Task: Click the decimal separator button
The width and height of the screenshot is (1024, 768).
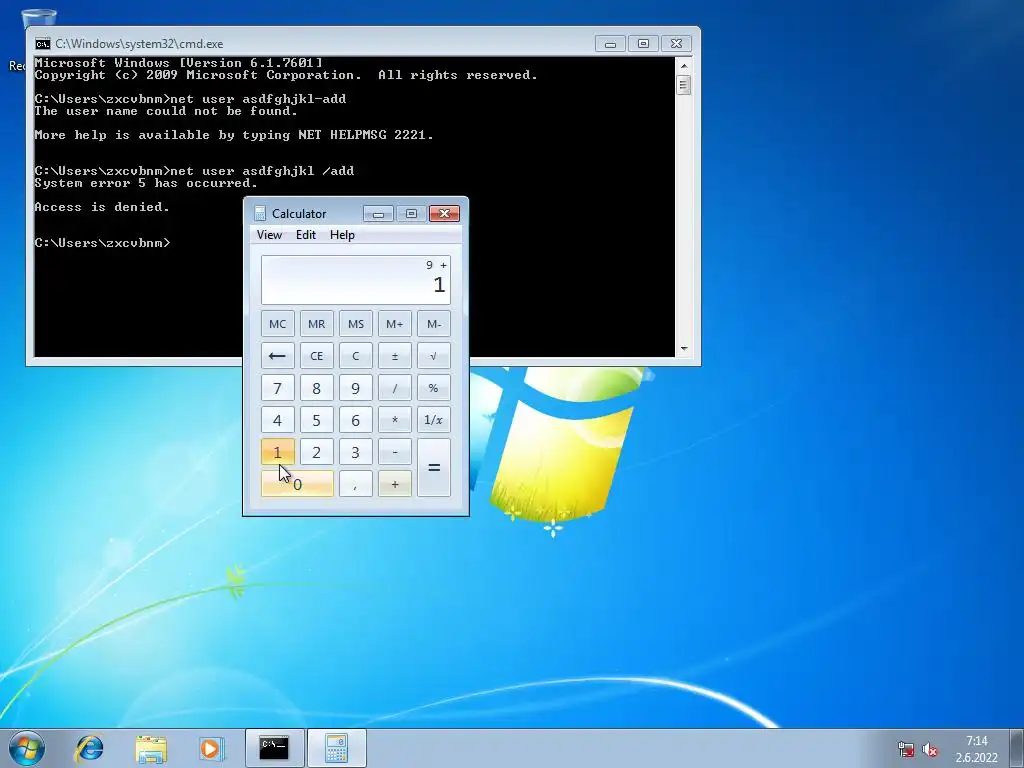Action: pos(356,484)
